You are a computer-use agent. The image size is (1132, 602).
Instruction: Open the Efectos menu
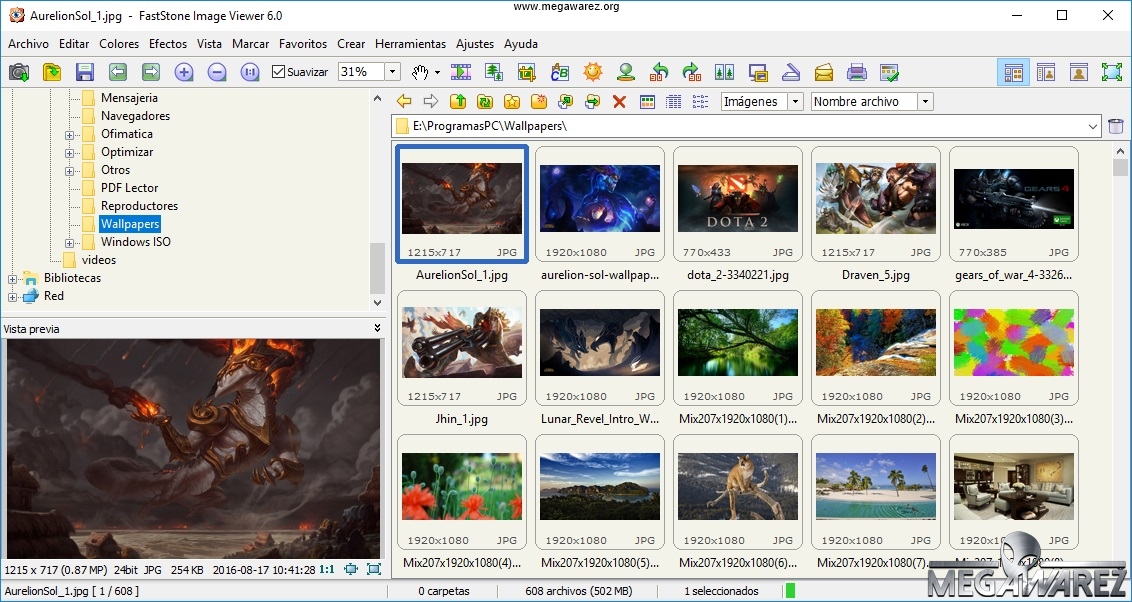[168, 44]
